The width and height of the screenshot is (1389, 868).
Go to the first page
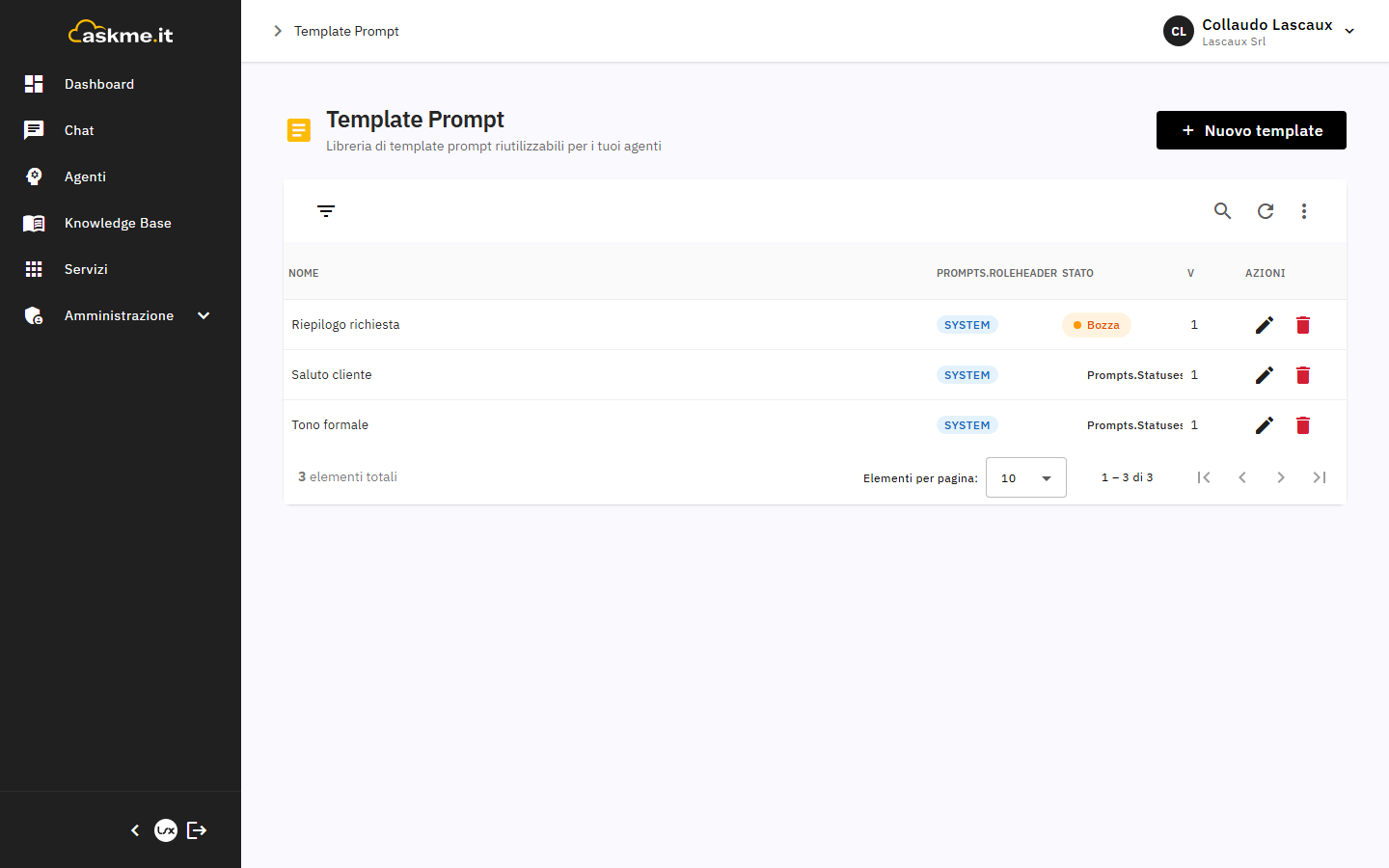tap(1204, 477)
